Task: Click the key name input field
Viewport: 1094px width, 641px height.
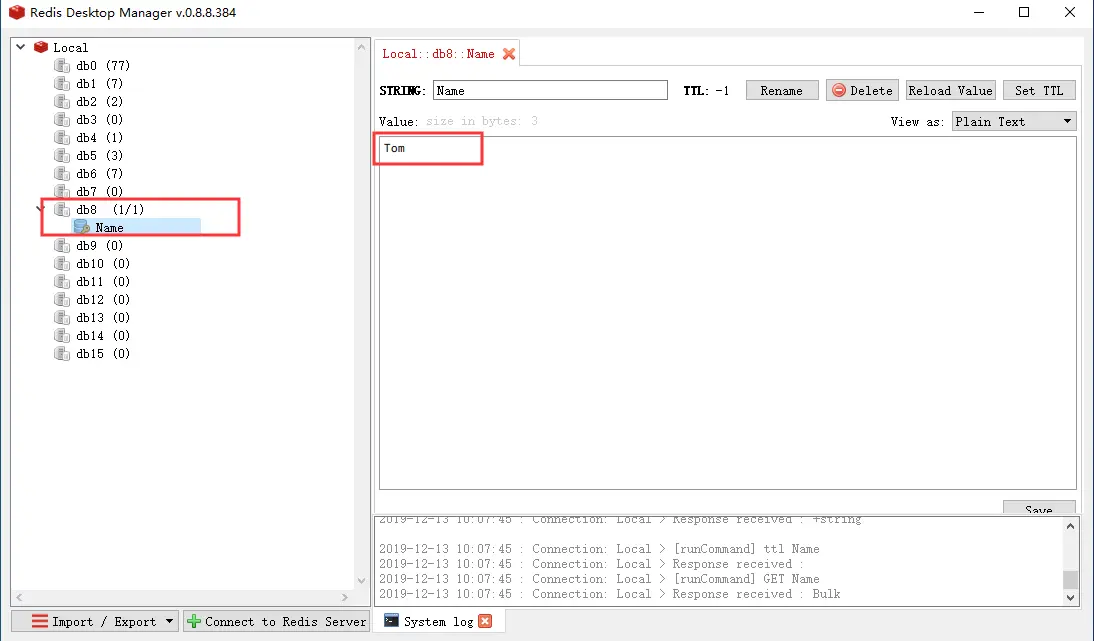Action: (x=550, y=91)
